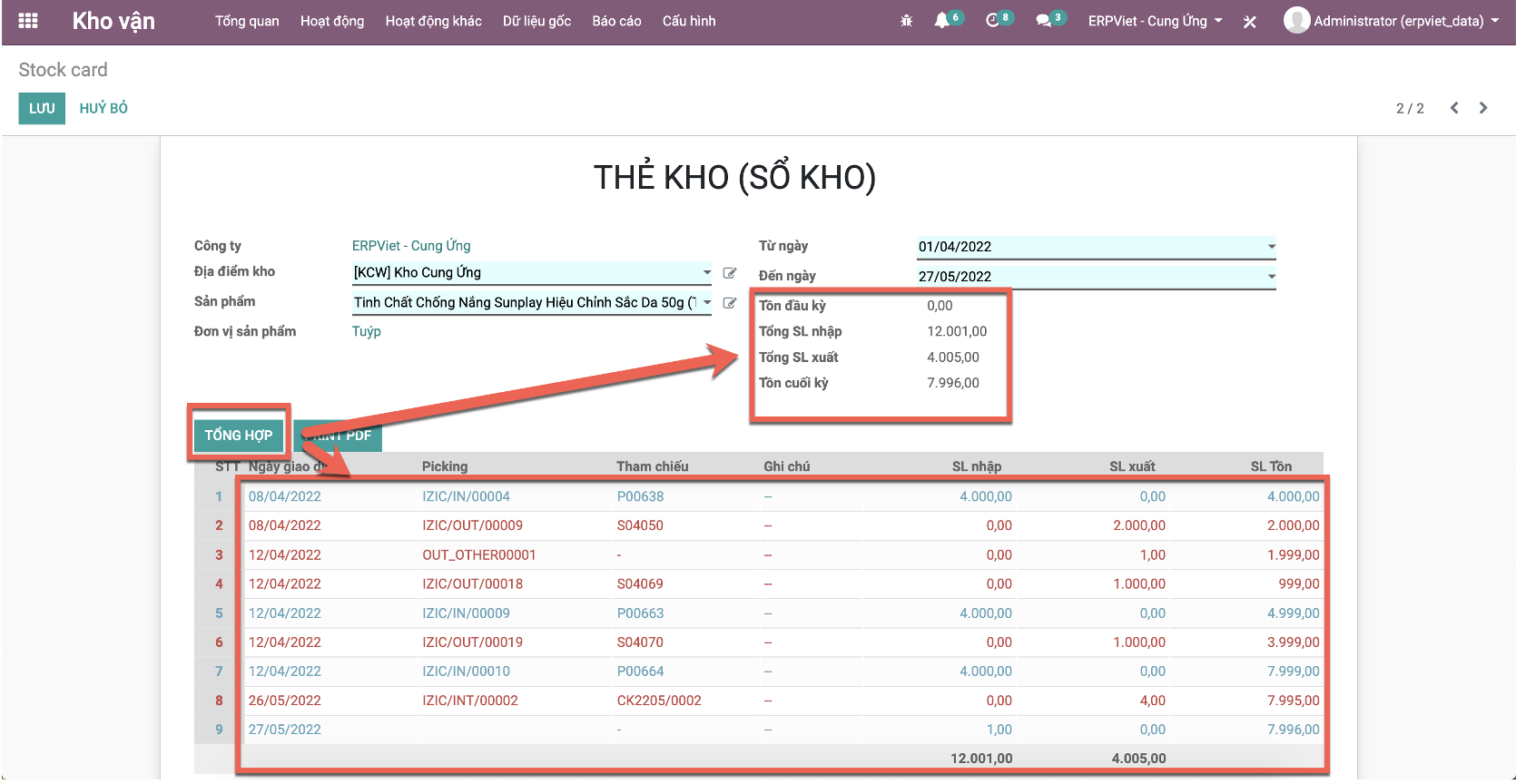The height and width of the screenshot is (784, 1516).
Task: Open the notifications bell icon
Action: pos(942,21)
